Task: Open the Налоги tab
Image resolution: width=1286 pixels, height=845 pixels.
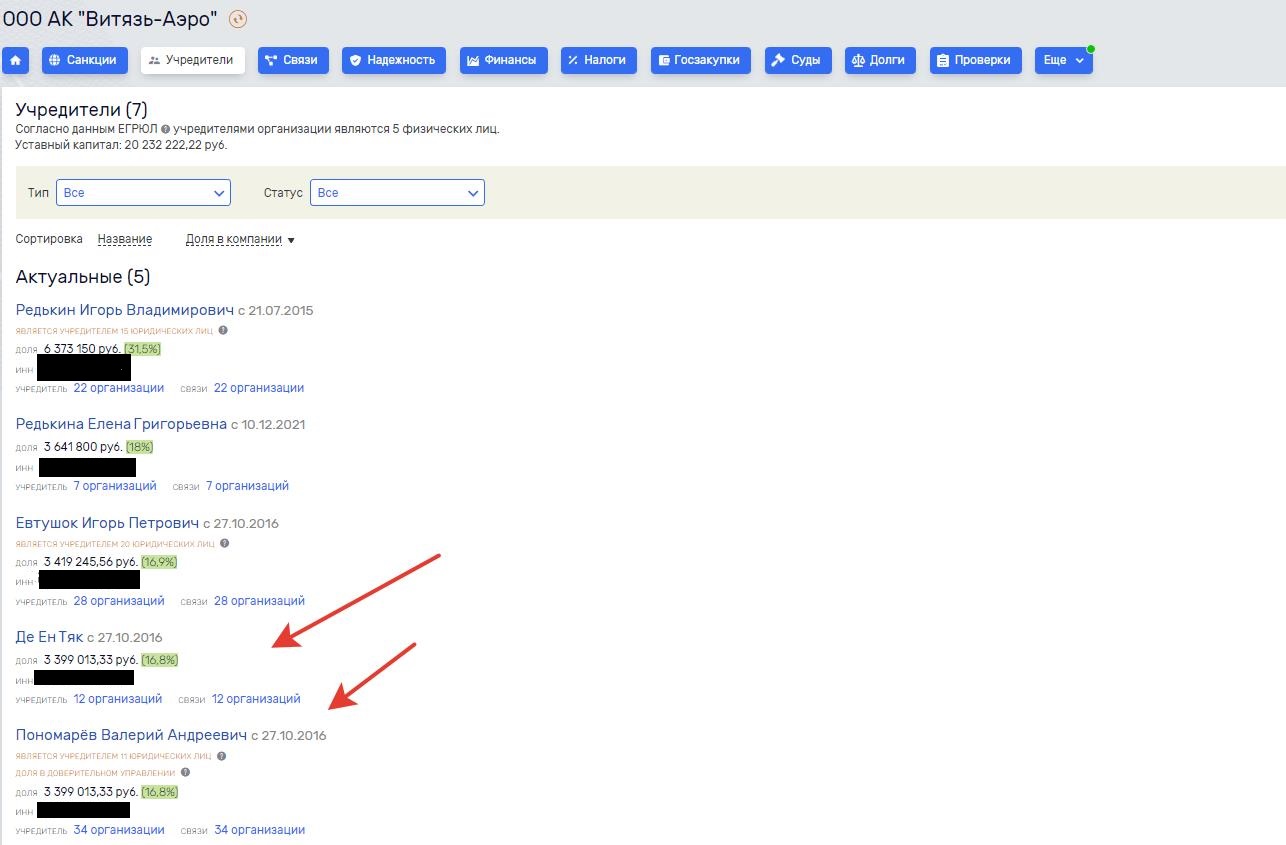Action: click(599, 60)
